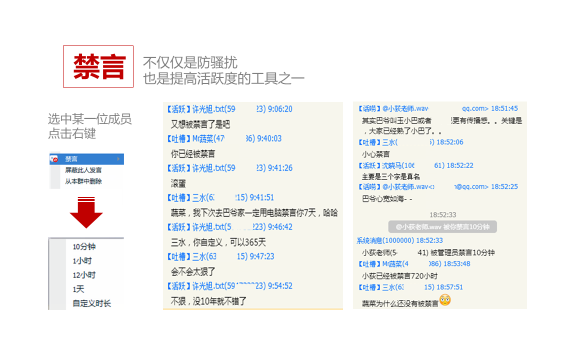Open sender 许光旭.txt at 9:06:20
Screen dimensions: 570x360
230,109
